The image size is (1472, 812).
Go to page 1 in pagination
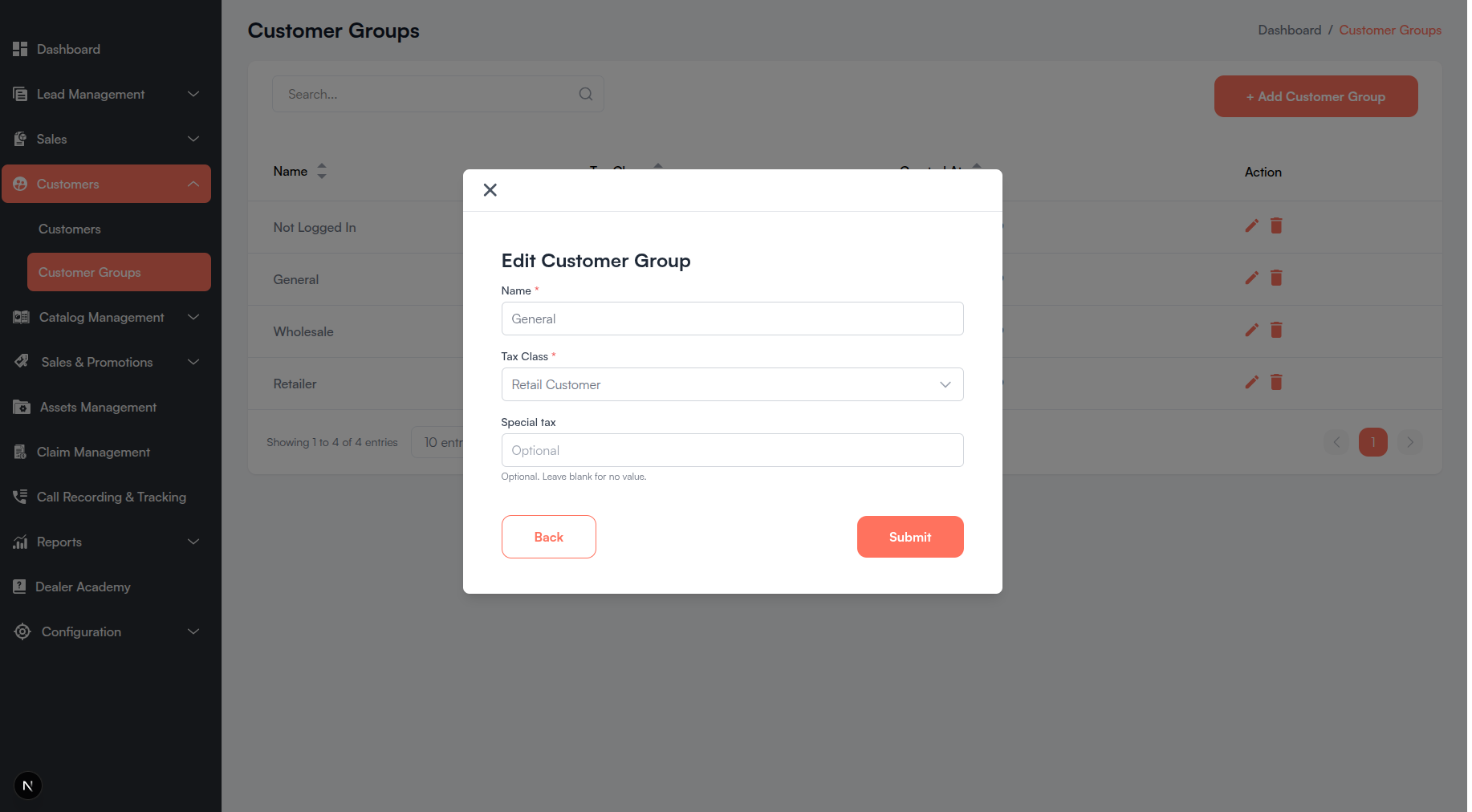coord(1372,442)
